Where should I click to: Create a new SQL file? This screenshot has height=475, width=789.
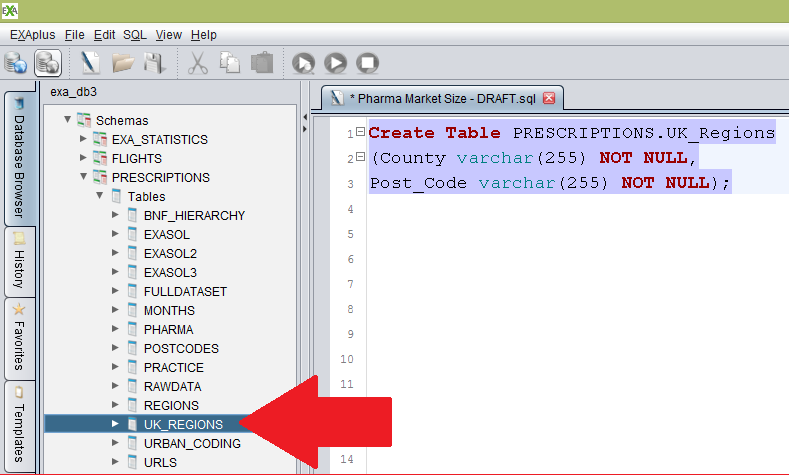(90, 63)
